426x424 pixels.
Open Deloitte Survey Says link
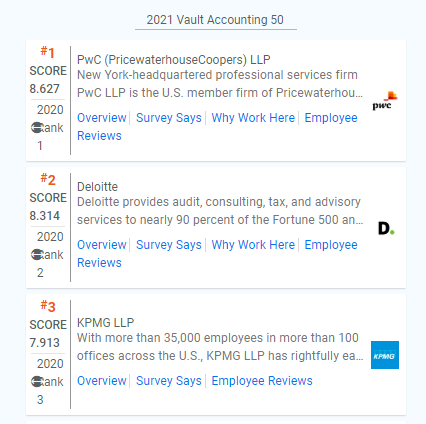169,245
